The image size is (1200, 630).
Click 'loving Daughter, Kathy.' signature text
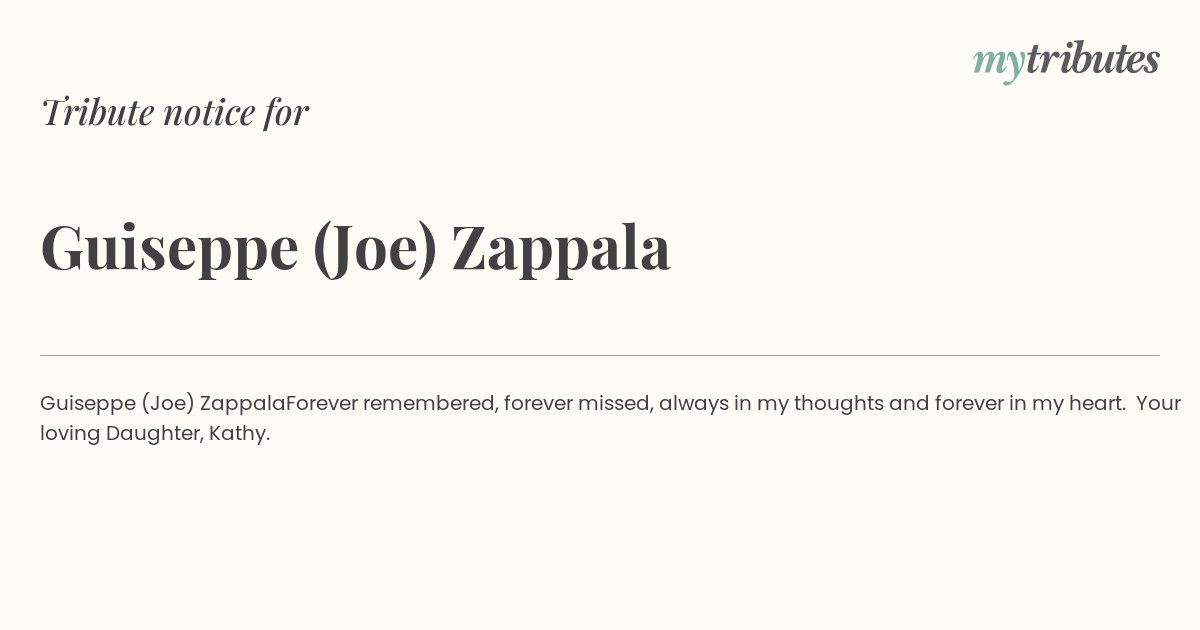click(x=155, y=434)
